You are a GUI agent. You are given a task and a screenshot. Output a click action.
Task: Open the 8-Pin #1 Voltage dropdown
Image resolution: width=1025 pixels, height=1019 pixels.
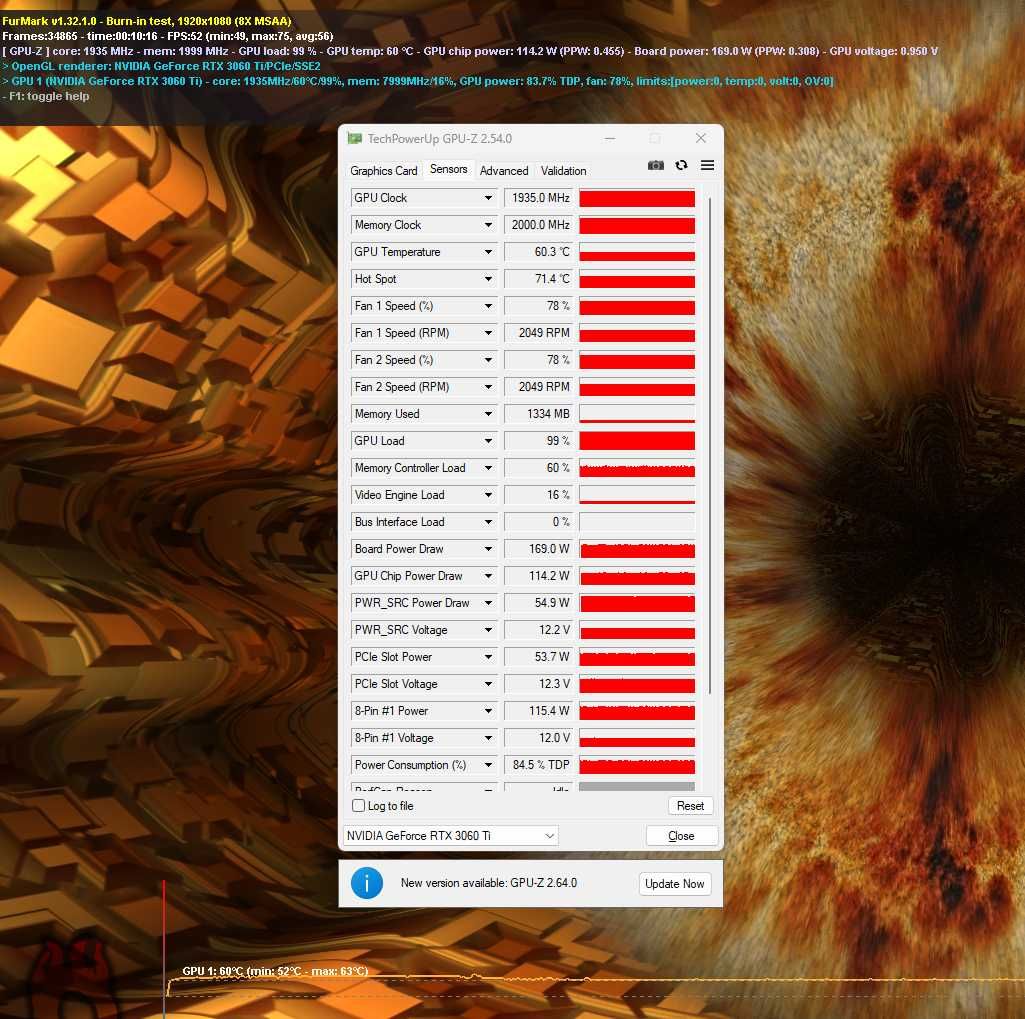click(x=488, y=738)
